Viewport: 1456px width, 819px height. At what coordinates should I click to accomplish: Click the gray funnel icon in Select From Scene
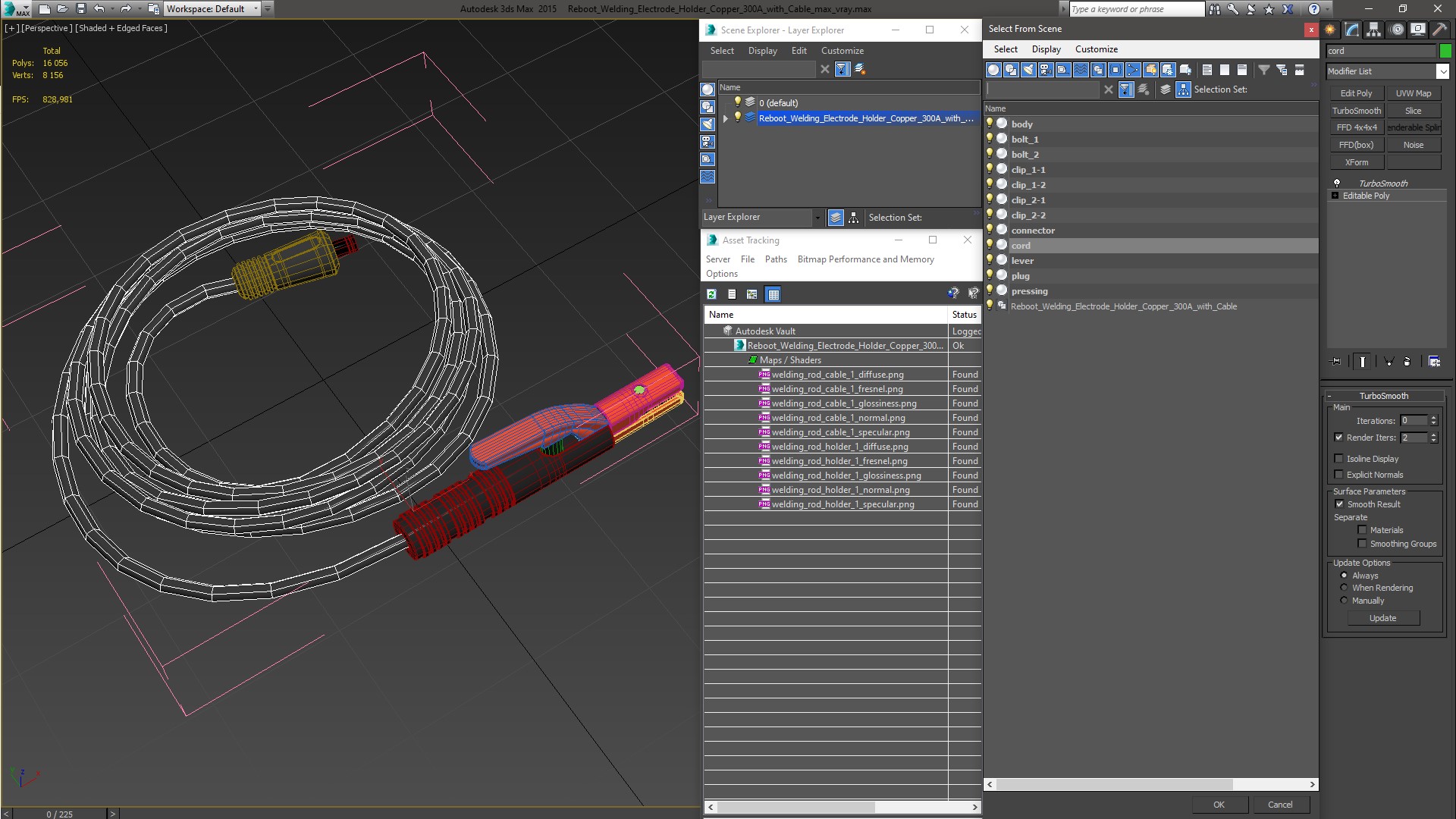[1264, 70]
